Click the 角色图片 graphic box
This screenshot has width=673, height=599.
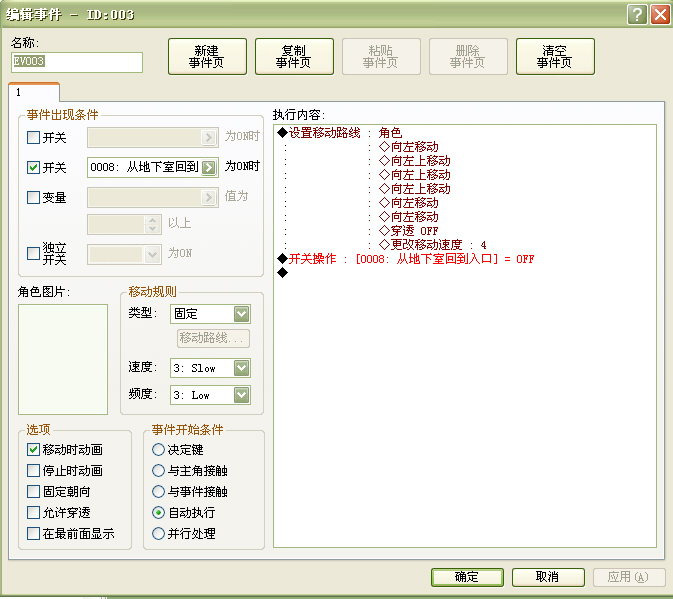click(63, 360)
